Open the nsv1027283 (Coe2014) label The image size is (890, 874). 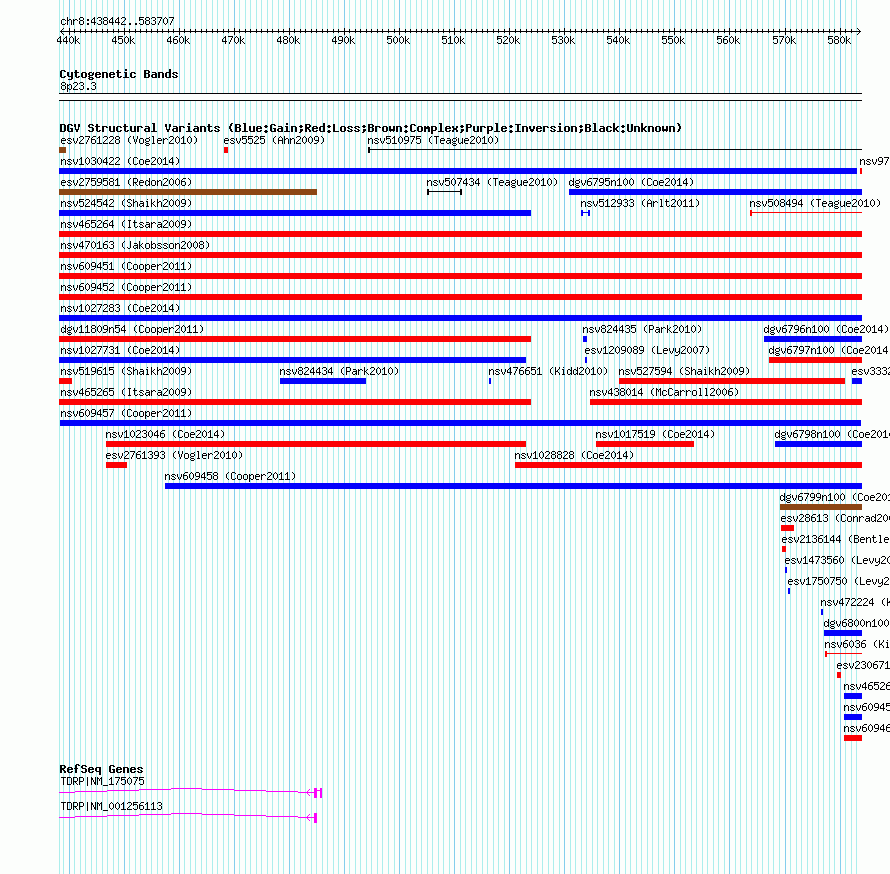tap(120, 308)
